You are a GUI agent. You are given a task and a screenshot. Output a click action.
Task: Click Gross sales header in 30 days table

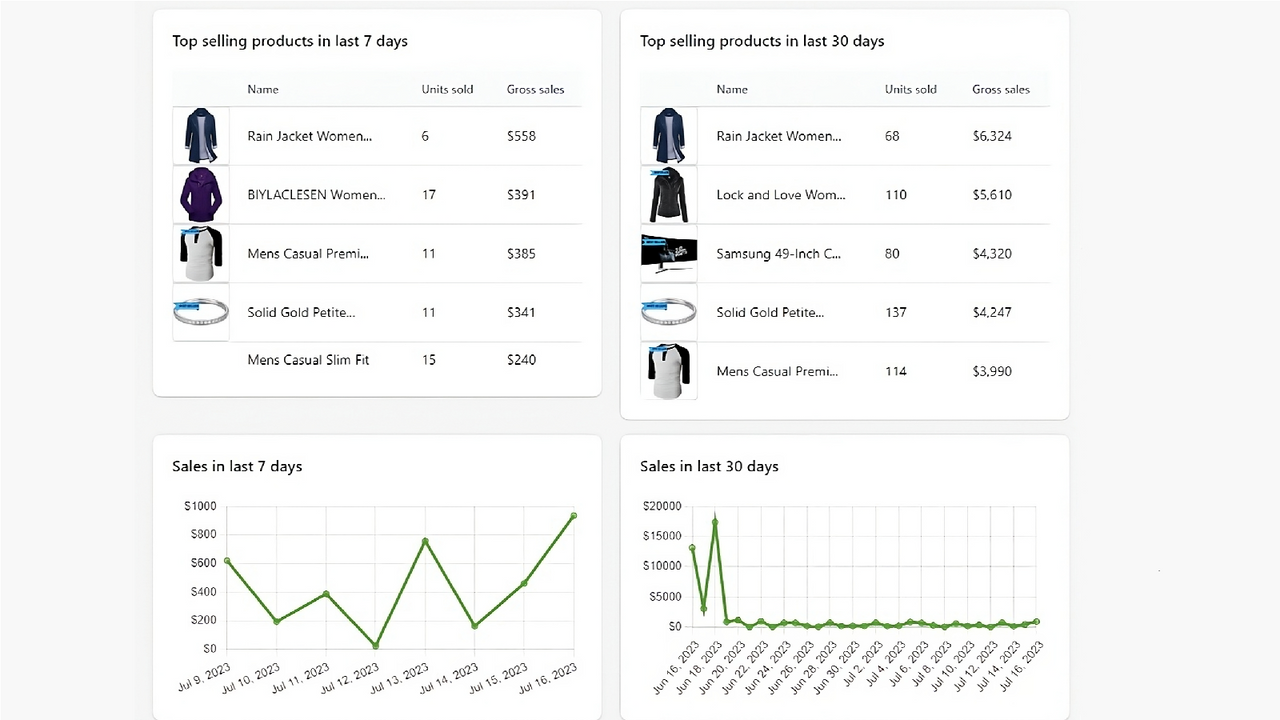(1001, 89)
